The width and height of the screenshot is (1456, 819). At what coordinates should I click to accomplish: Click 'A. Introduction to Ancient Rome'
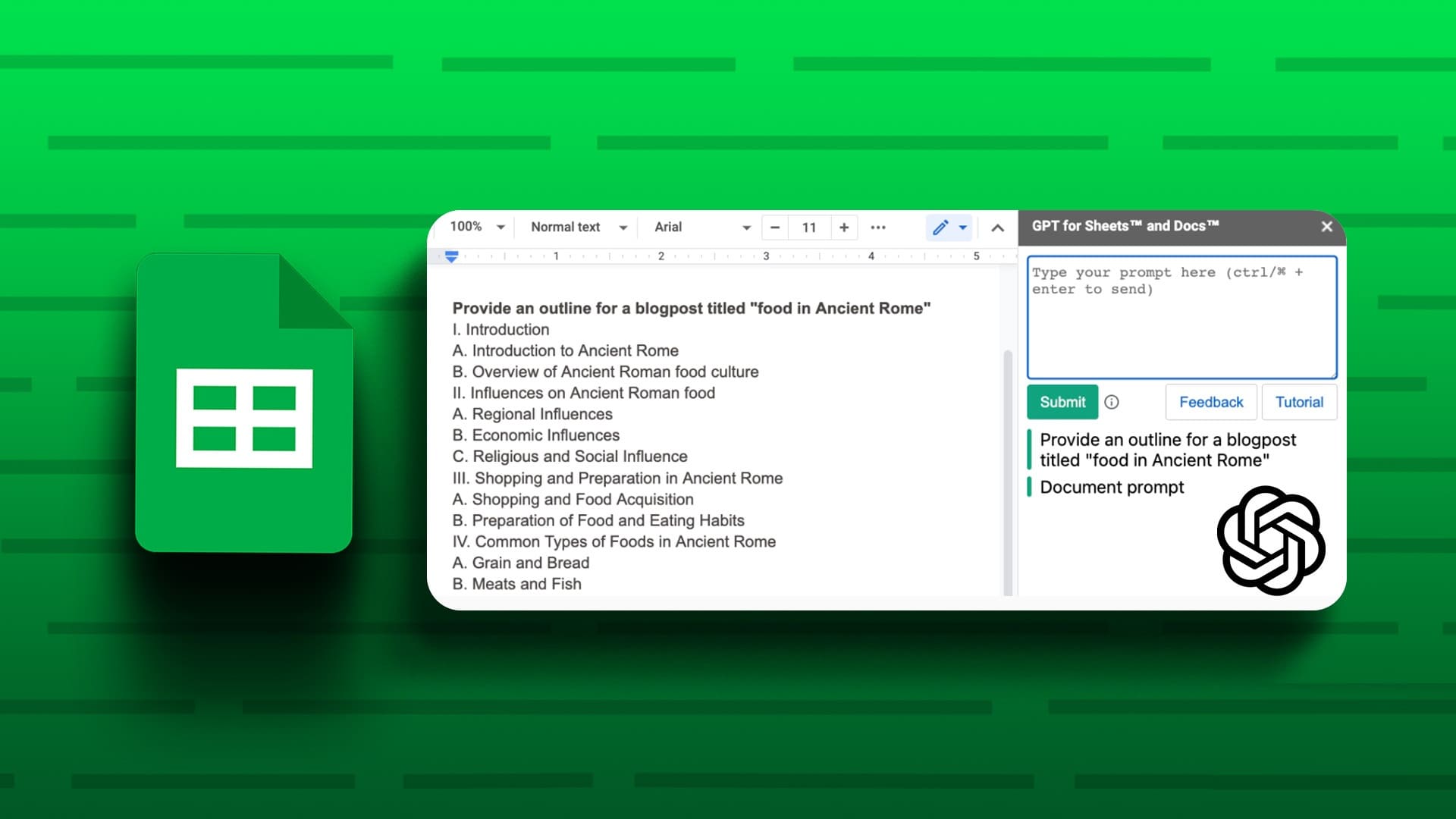pyautogui.click(x=565, y=350)
